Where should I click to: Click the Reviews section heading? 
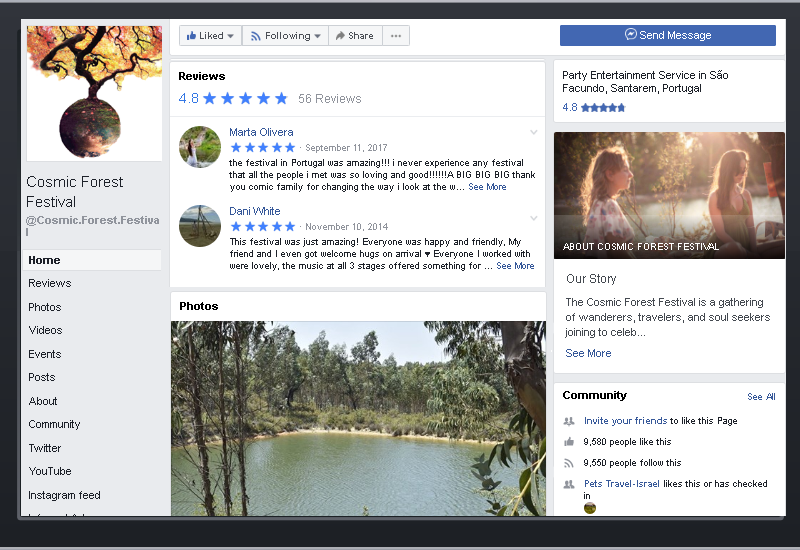[202, 76]
